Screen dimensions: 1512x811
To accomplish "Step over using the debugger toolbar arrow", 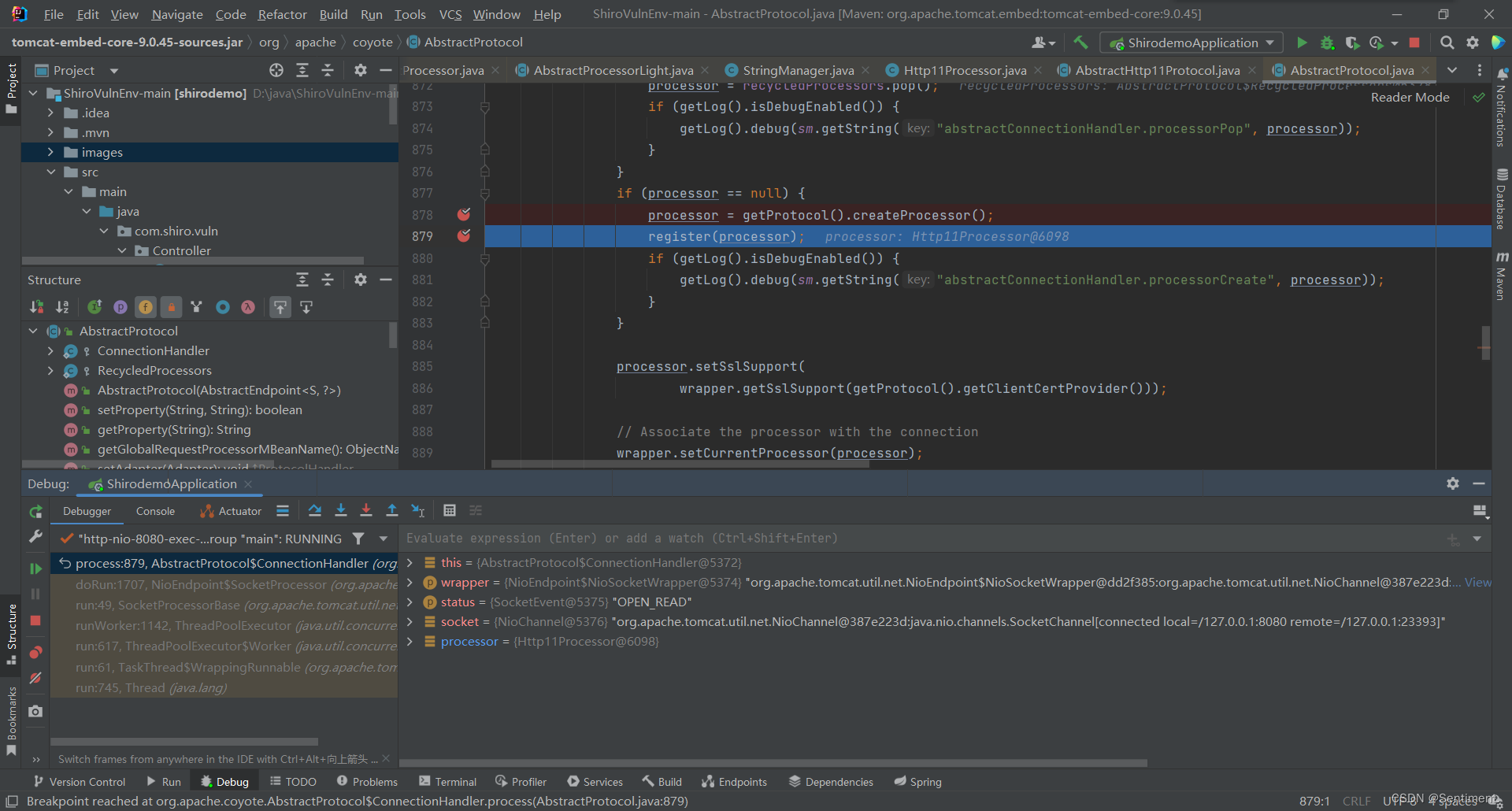I will point(315,510).
